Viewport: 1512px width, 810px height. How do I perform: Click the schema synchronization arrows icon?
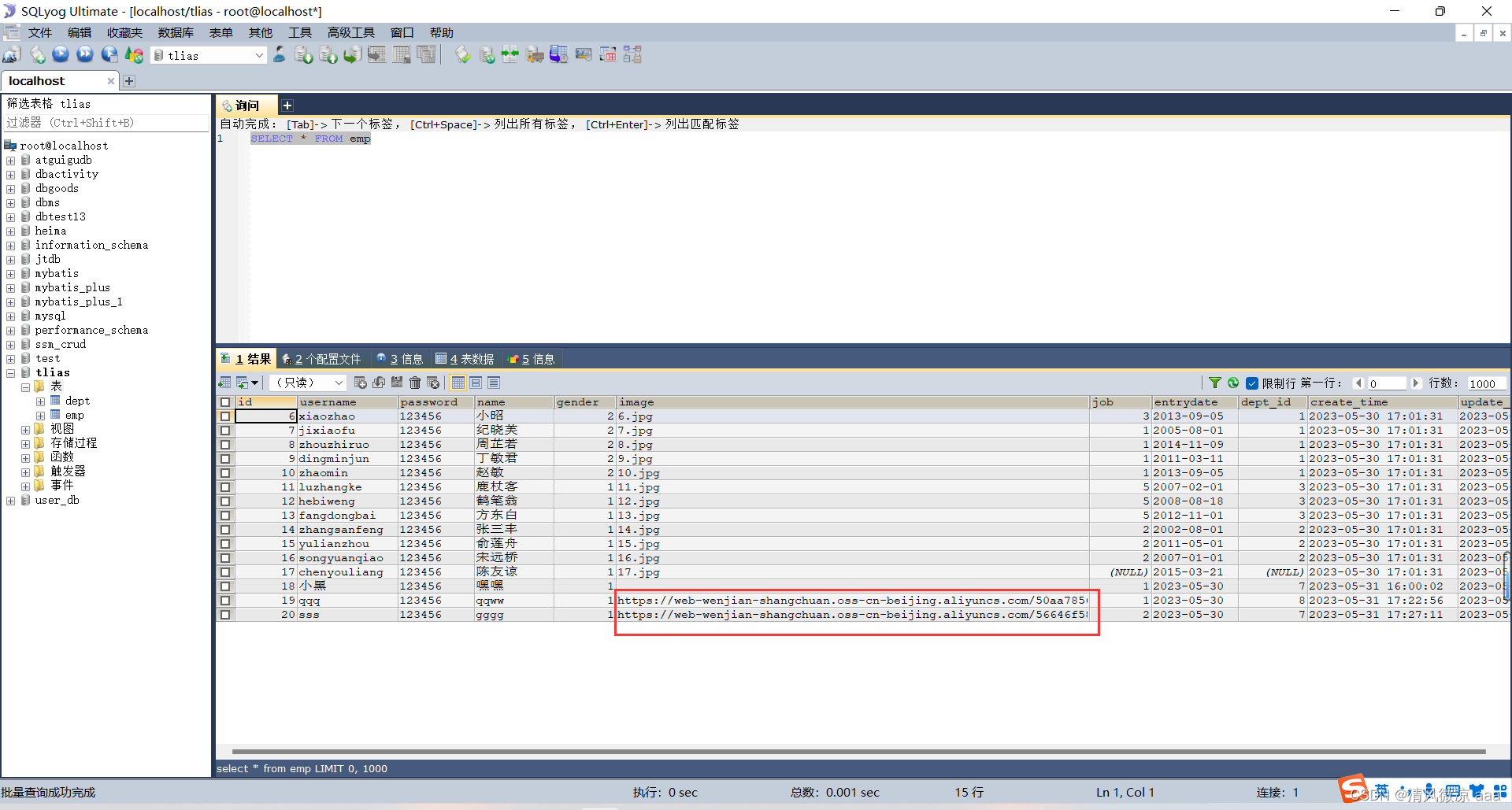pyautogui.click(x=510, y=55)
